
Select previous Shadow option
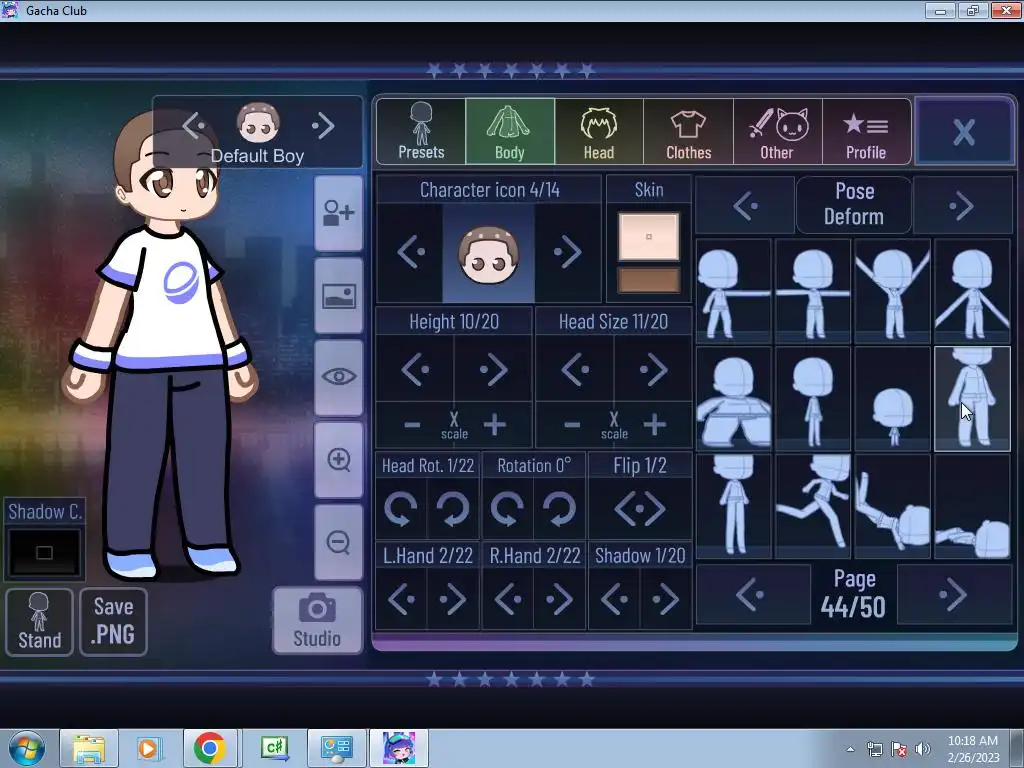[x=614, y=600]
